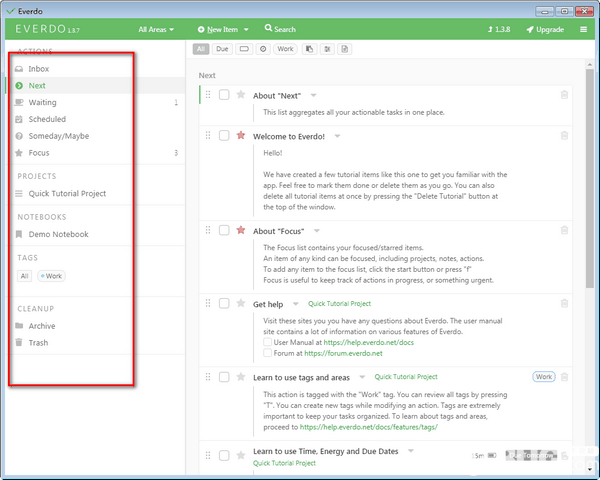Viewport: 600px width, 480px height.
Task: Star Learn to use Time, Energy task
Action: click(241, 455)
